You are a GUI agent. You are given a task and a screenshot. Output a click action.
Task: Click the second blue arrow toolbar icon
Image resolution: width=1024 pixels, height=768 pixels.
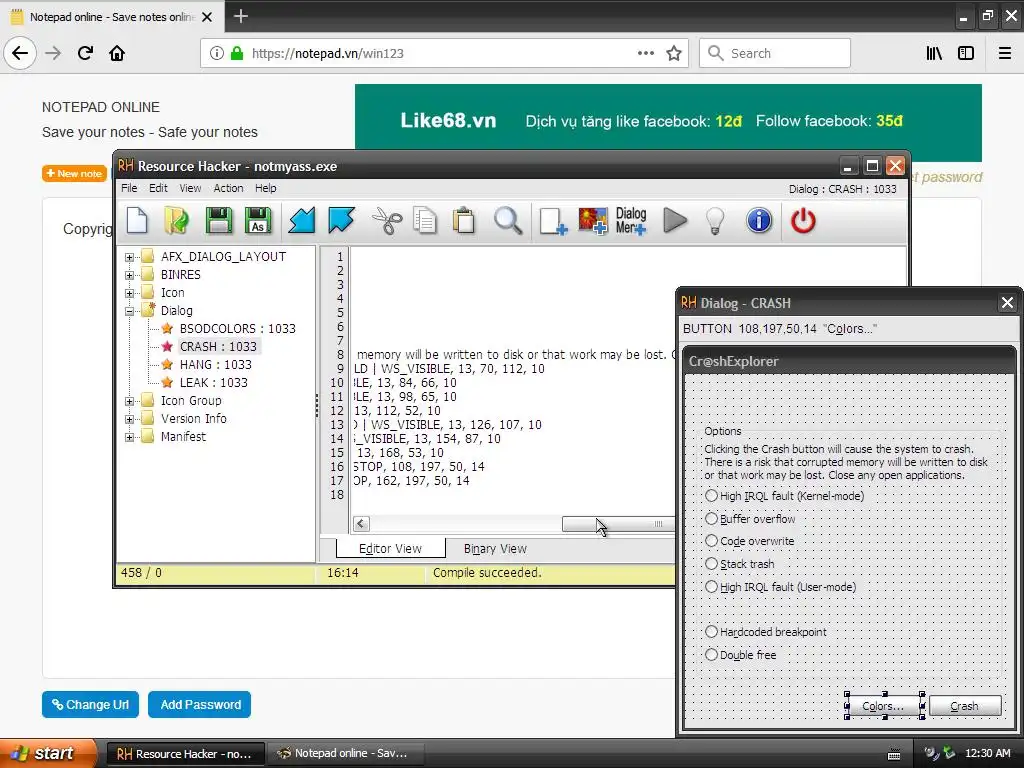pyautogui.click(x=342, y=221)
